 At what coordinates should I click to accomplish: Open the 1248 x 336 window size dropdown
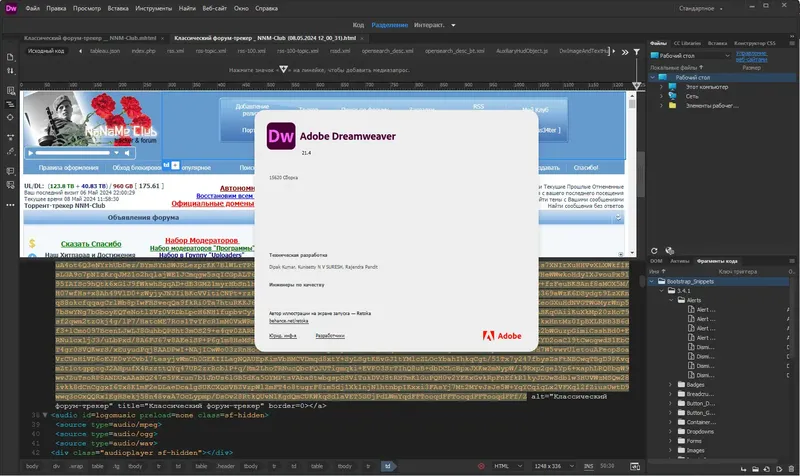click(554, 466)
